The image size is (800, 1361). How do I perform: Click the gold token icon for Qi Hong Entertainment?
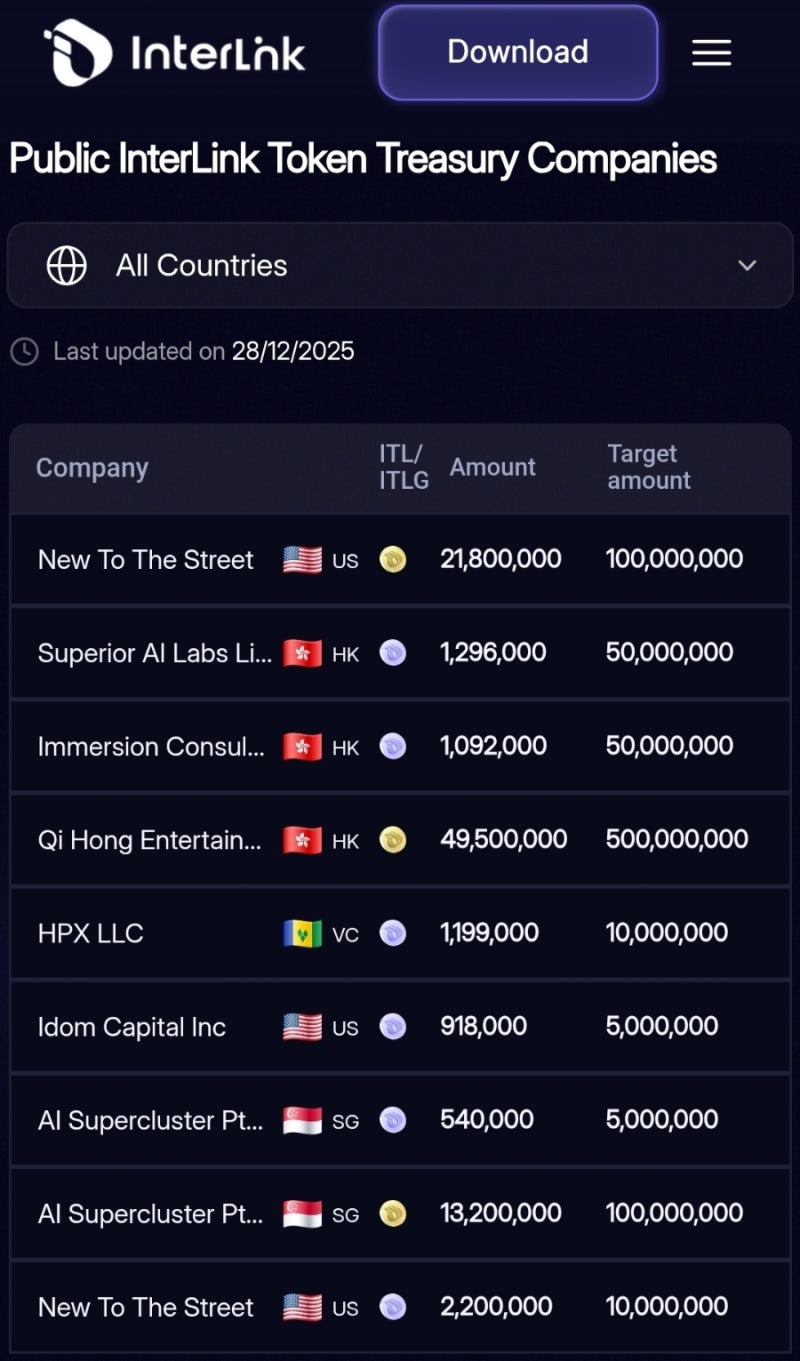393,840
